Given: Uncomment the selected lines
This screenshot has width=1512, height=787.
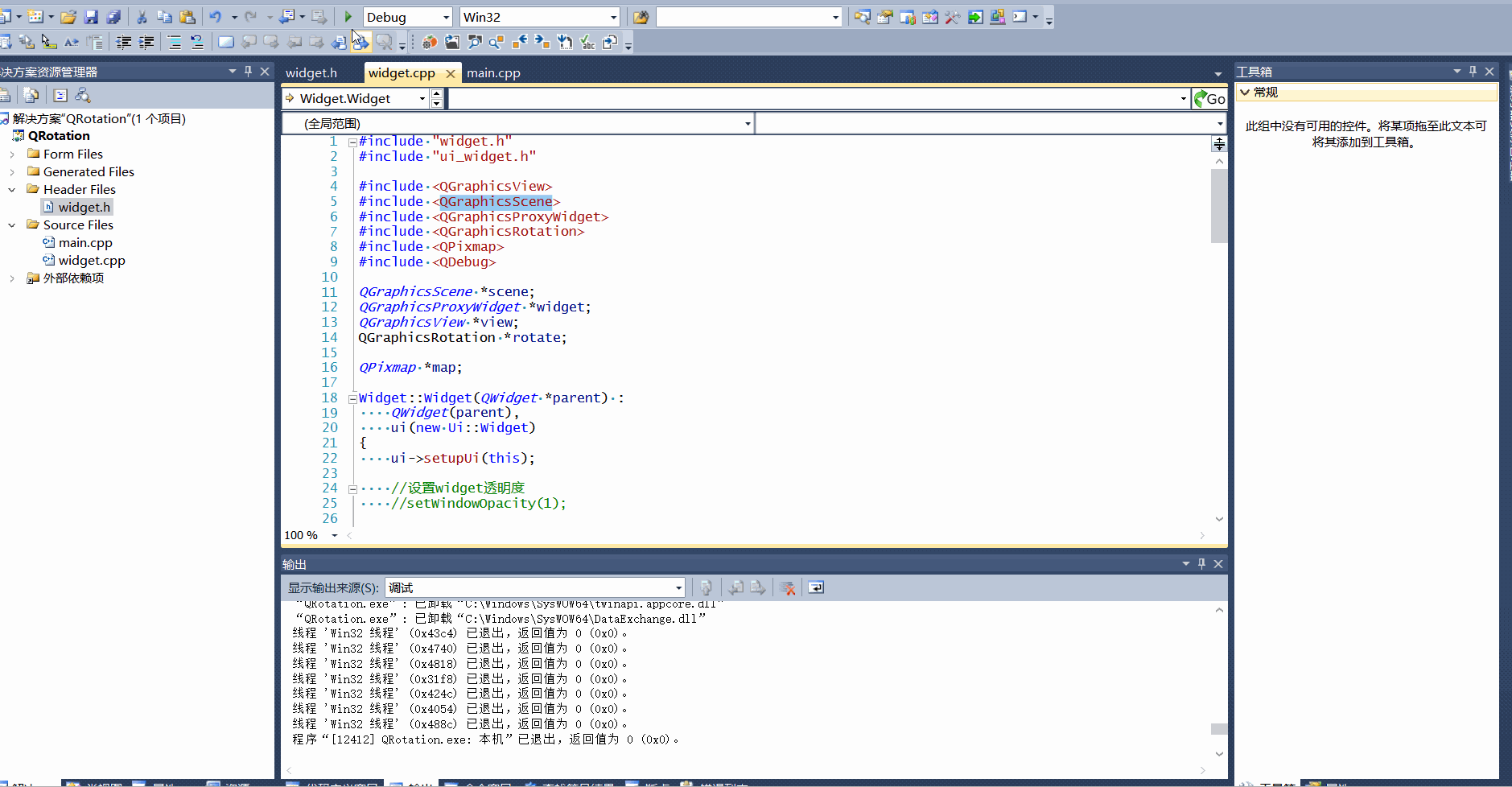Looking at the screenshot, I should pos(197,42).
